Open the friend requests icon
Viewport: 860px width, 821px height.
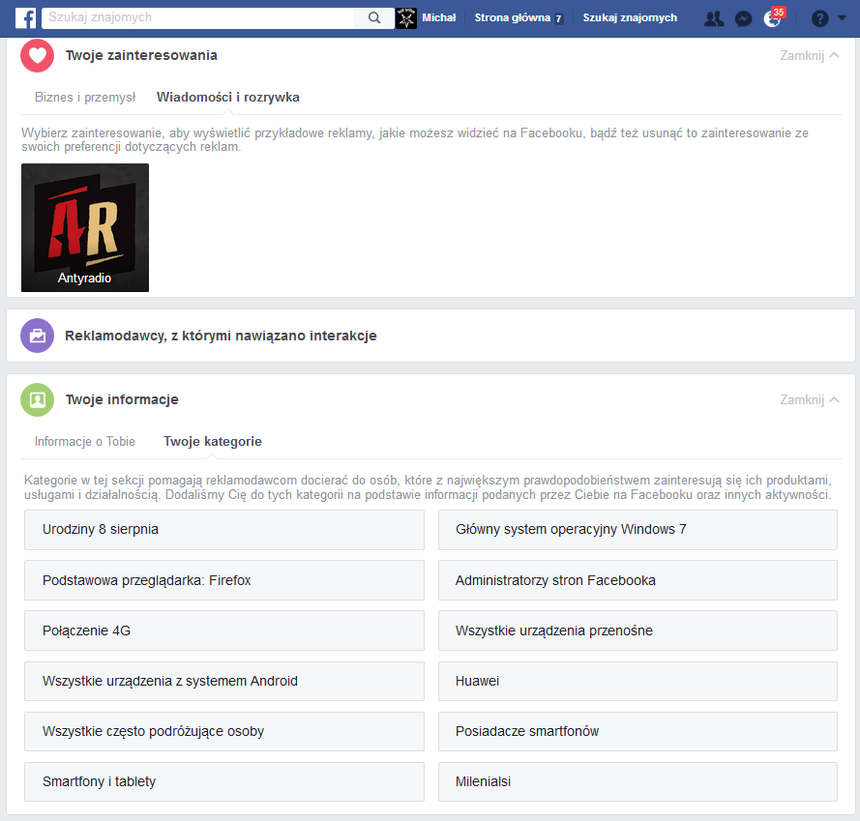pos(714,19)
